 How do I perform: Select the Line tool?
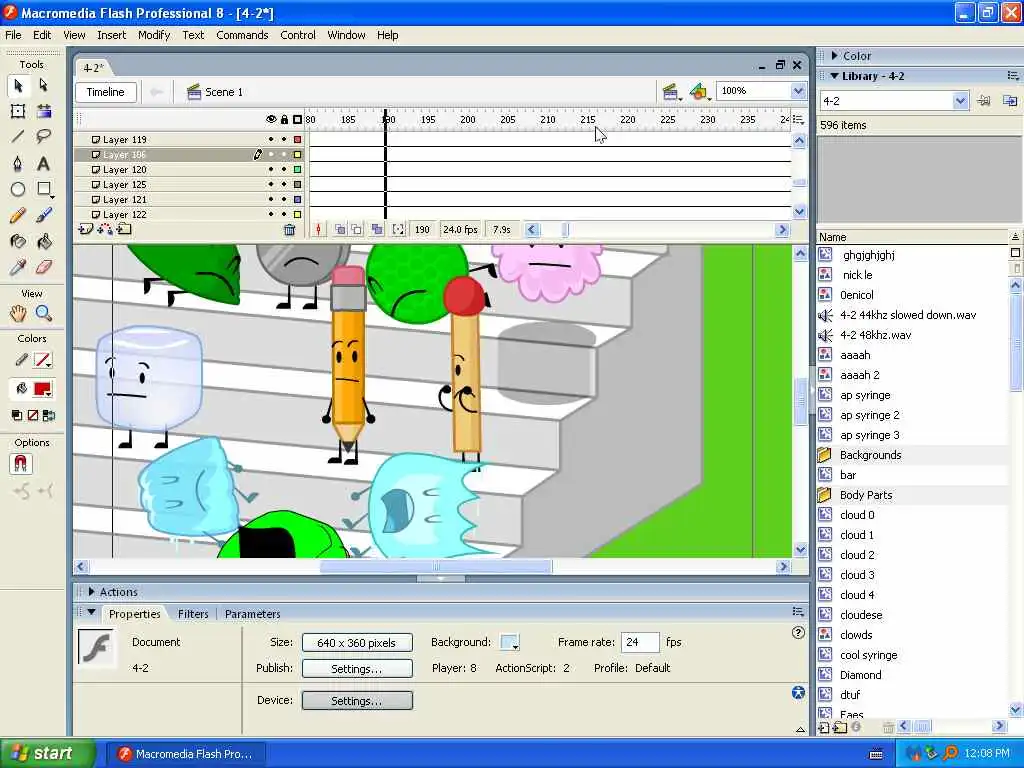click(18, 136)
